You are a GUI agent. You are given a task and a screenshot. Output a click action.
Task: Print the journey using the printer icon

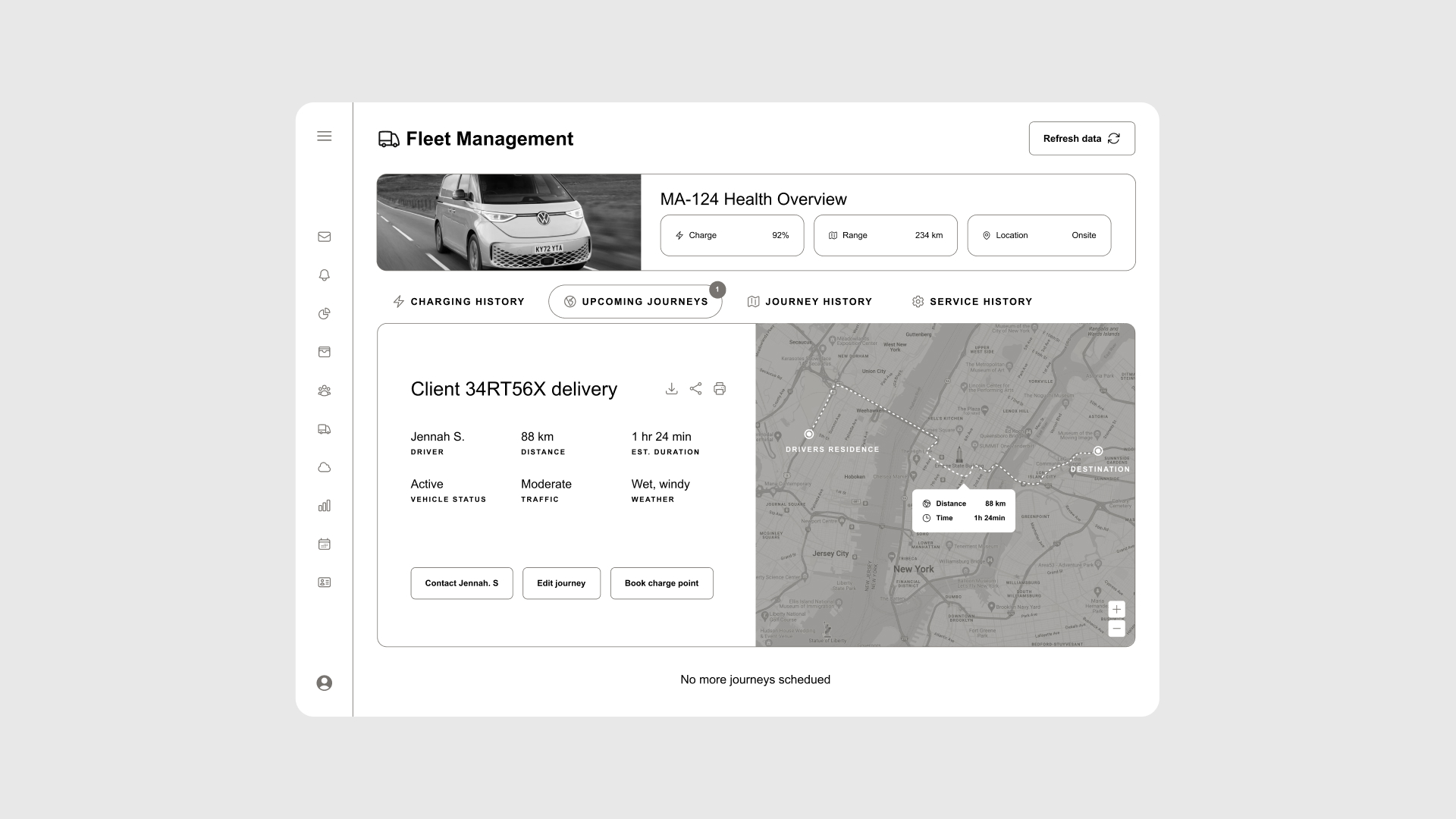(720, 388)
